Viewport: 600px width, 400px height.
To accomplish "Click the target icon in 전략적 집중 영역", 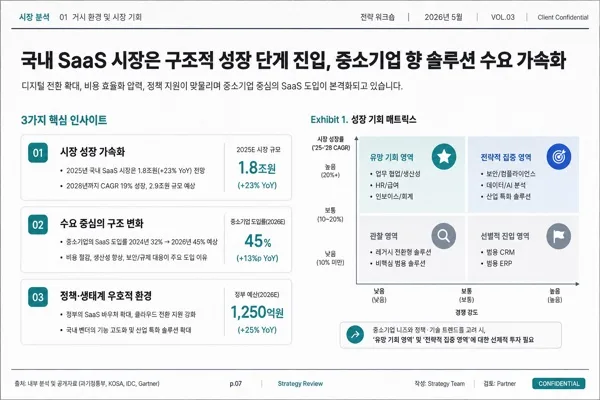I will click(x=559, y=156).
